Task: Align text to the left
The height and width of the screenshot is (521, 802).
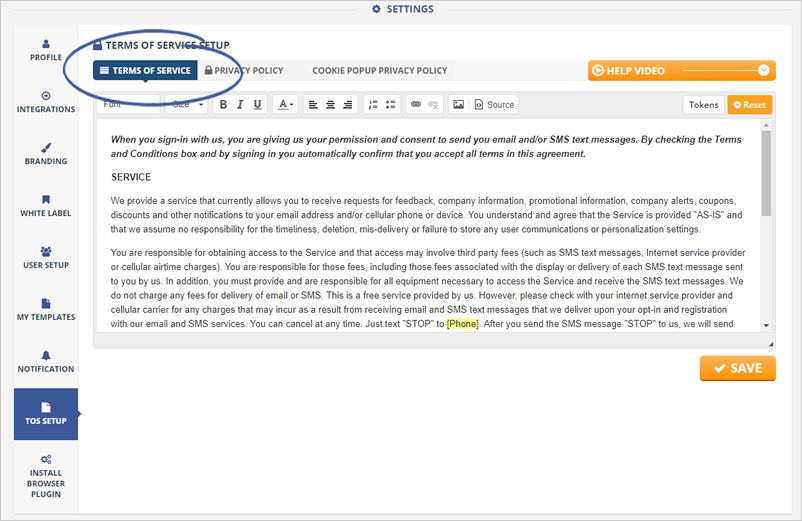Action: pyautogui.click(x=313, y=105)
